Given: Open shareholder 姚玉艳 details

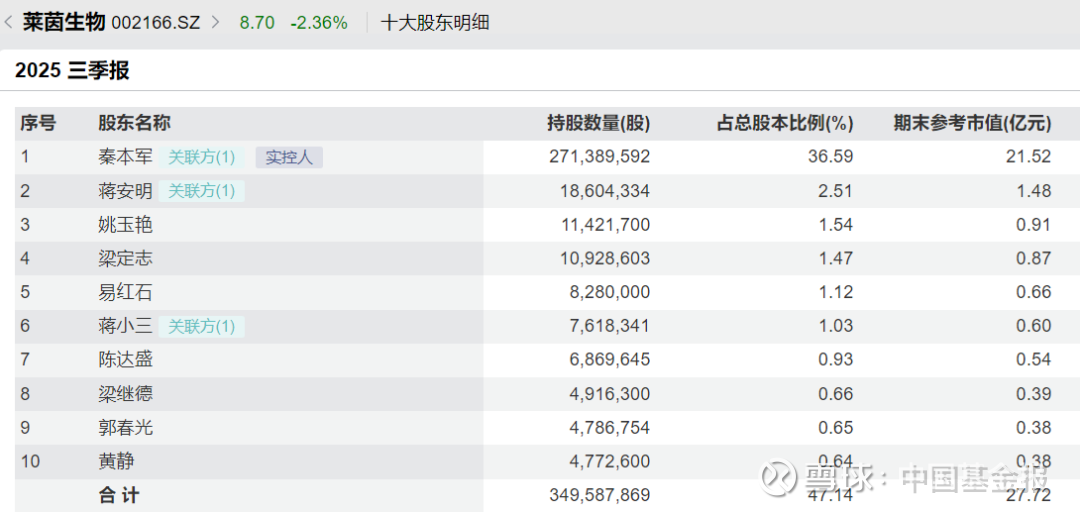Looking at the screenshot, I should coord(124,225).
